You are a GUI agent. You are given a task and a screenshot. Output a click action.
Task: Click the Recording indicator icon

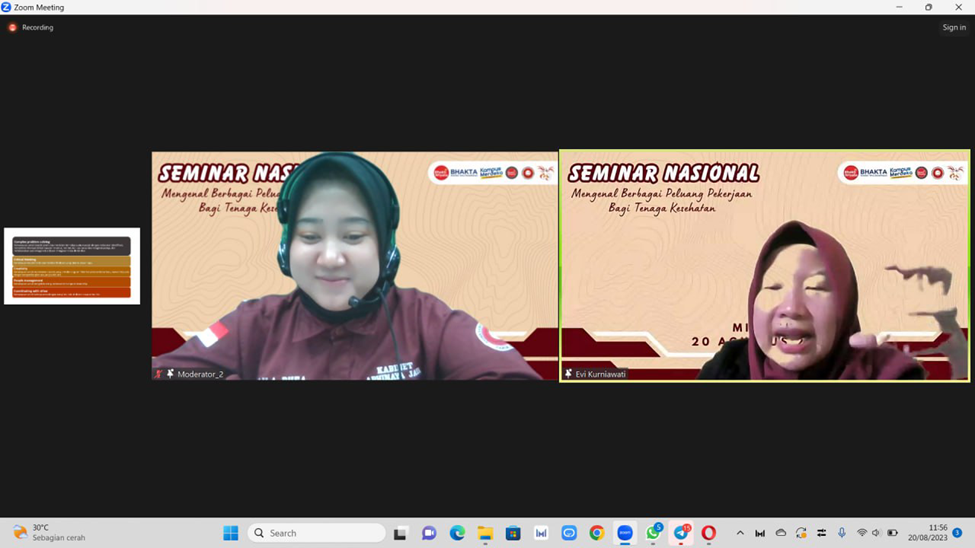click(x=13, y=28)
